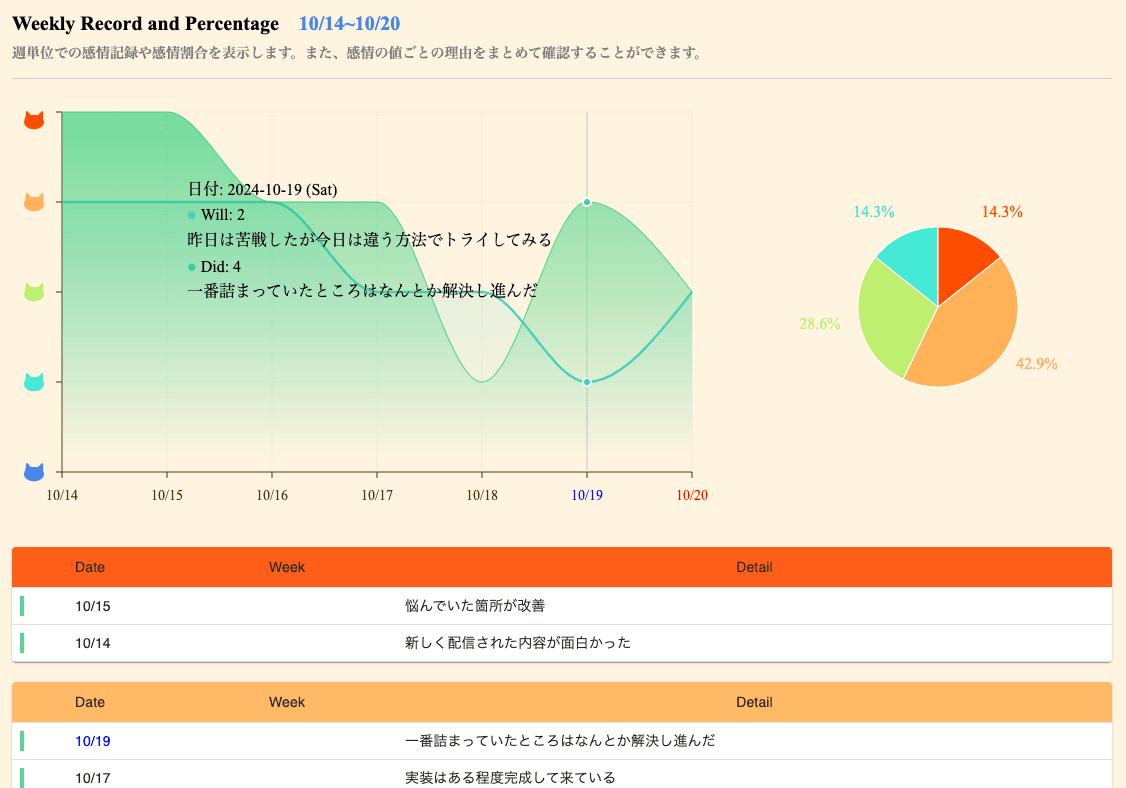Click the 10/16 axis date label
The height and width of the screenshot is (788, 1126).
[x=272, y=495]
